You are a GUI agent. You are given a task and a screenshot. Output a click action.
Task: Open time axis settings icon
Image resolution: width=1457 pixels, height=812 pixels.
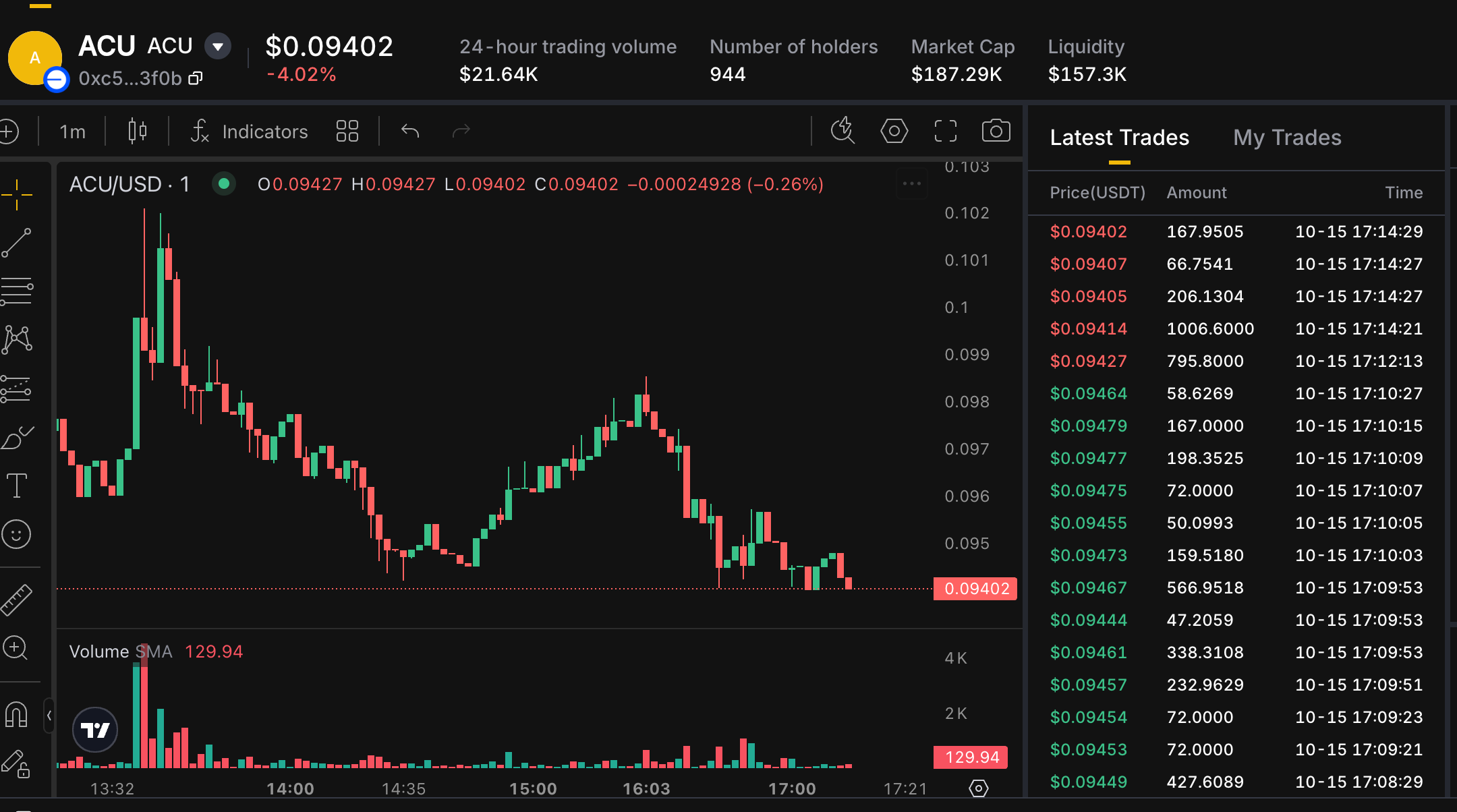point(979,788)
